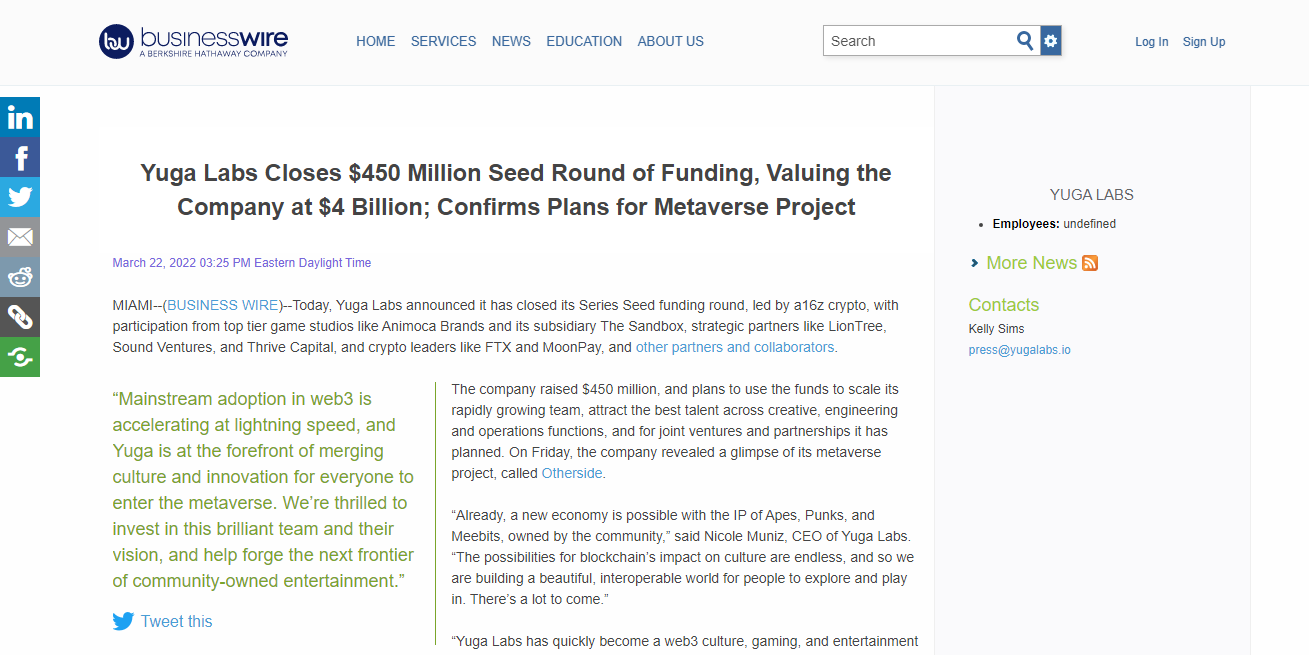Share article on Reddit

[x=20, y=277]
